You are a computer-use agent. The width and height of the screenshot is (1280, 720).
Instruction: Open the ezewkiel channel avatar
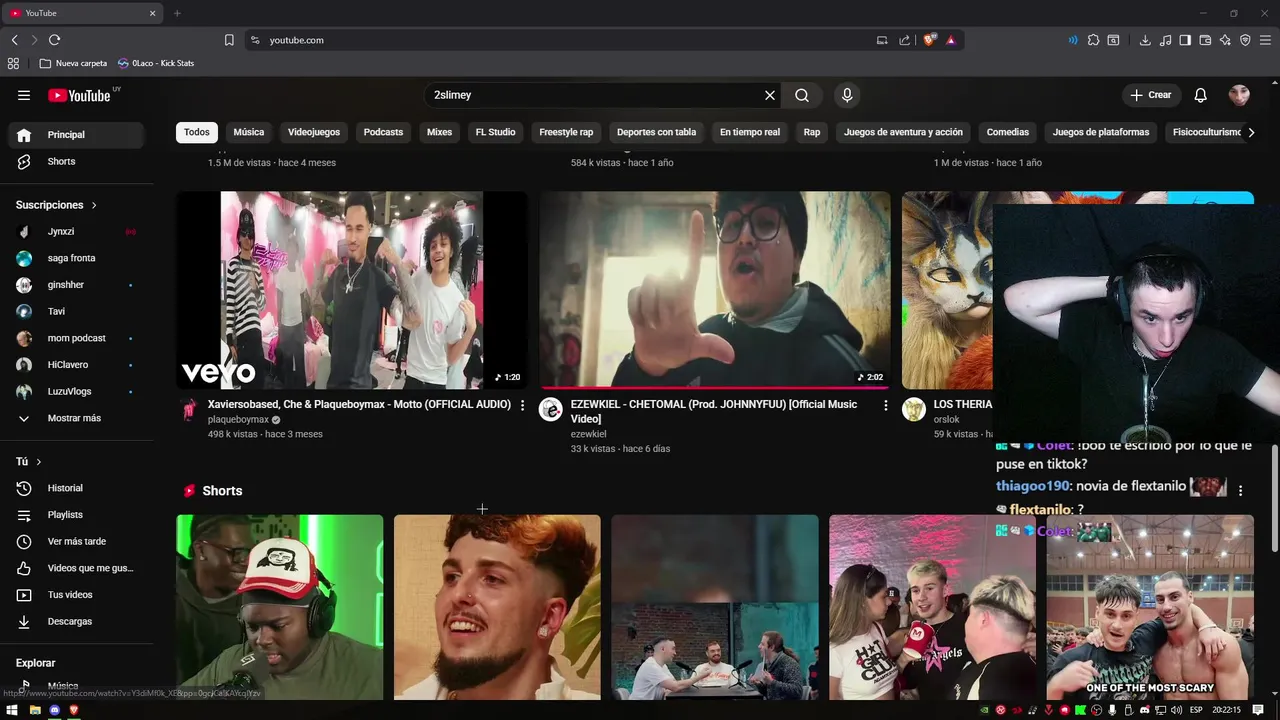[551, 409]
